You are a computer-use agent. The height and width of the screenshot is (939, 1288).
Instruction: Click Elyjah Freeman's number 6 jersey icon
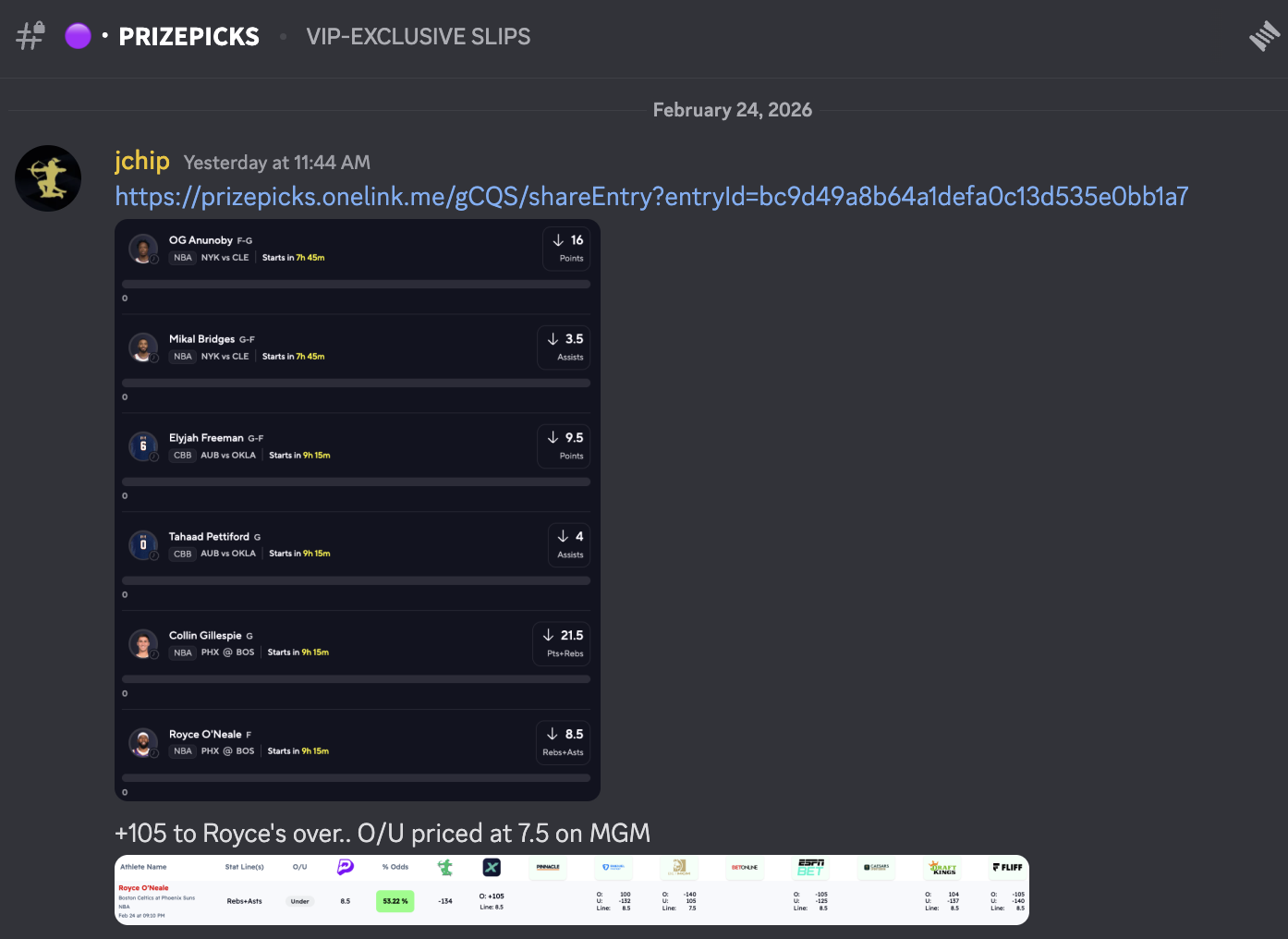click(x=143, y=446)
